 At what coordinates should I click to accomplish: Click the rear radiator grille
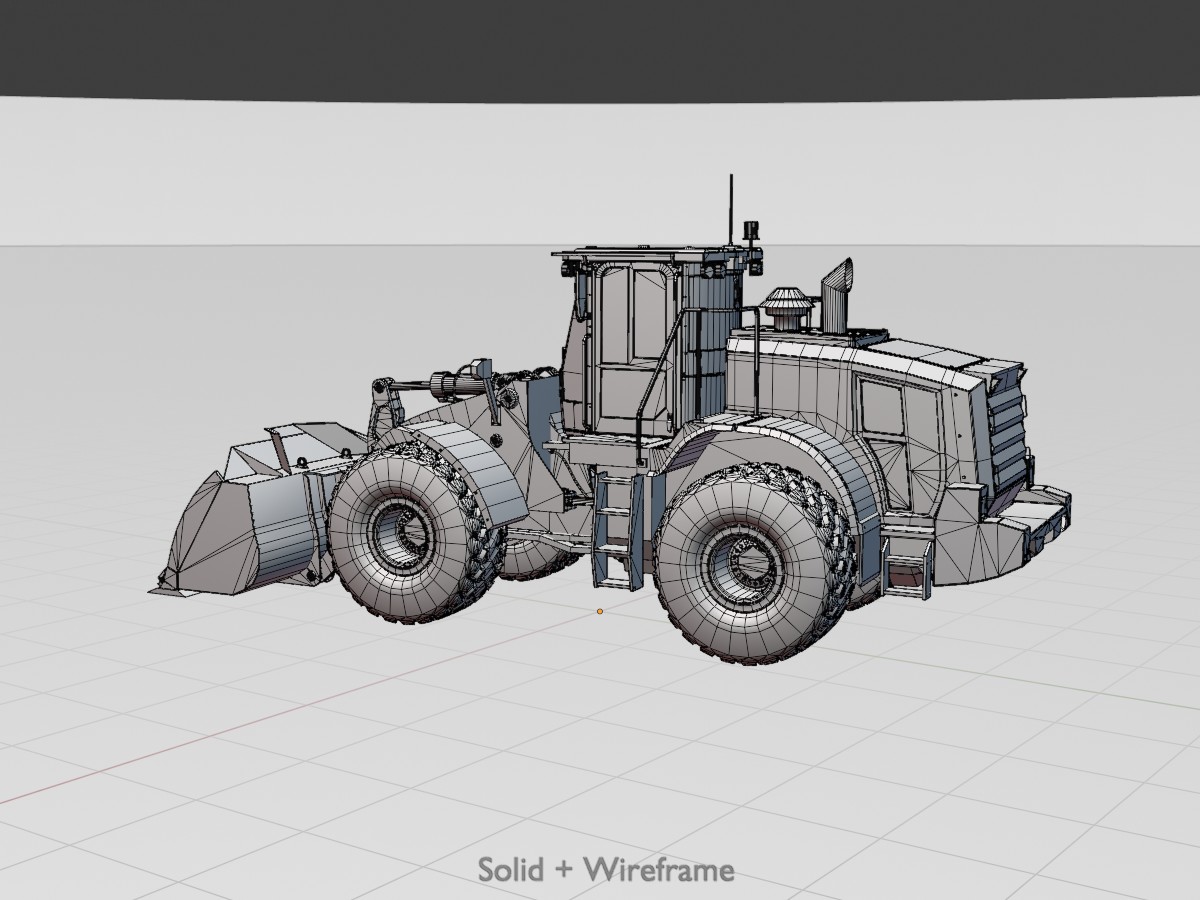(1007, 430)
